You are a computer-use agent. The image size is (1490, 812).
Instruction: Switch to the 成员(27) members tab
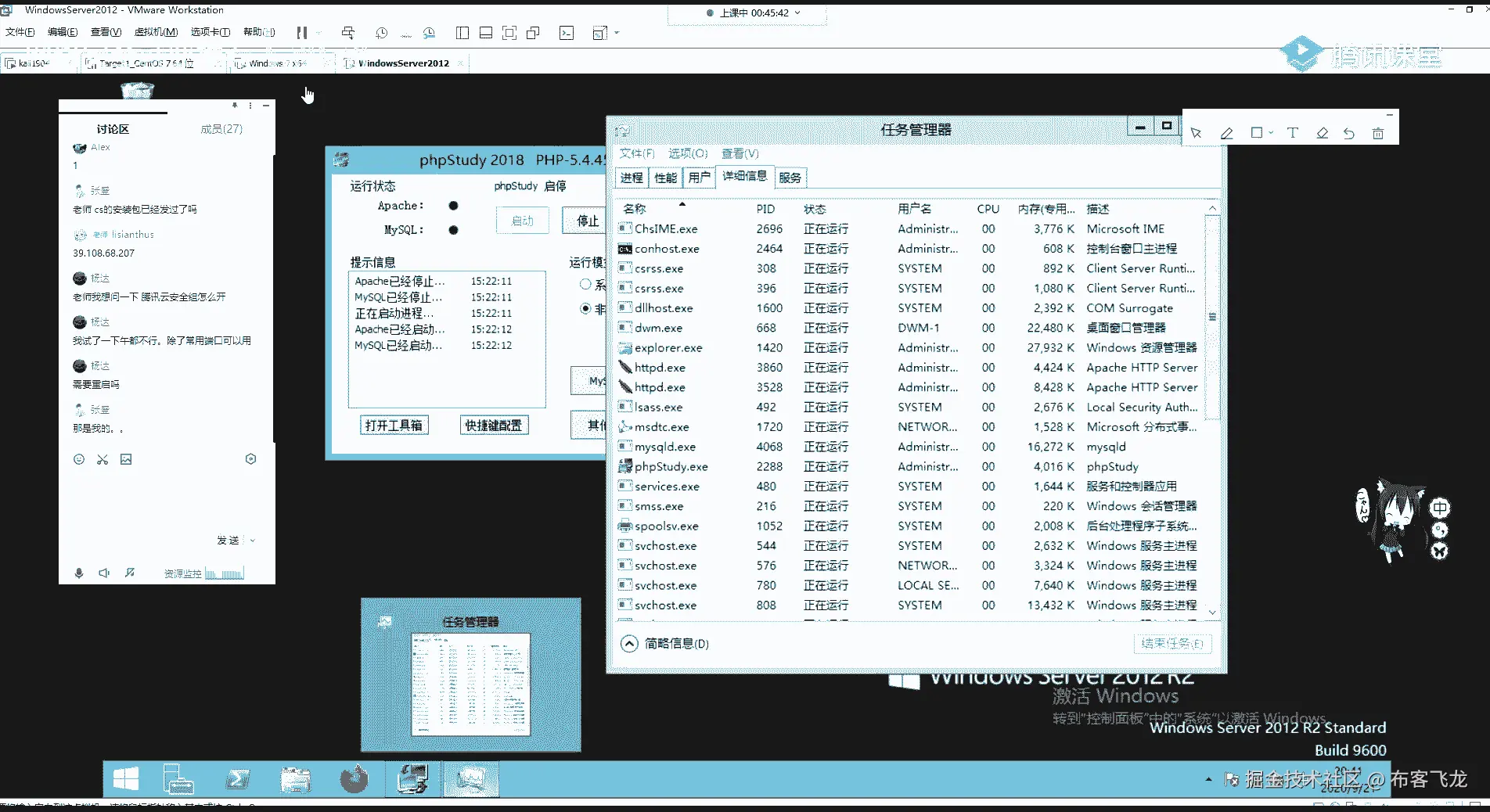click(221, 129)
